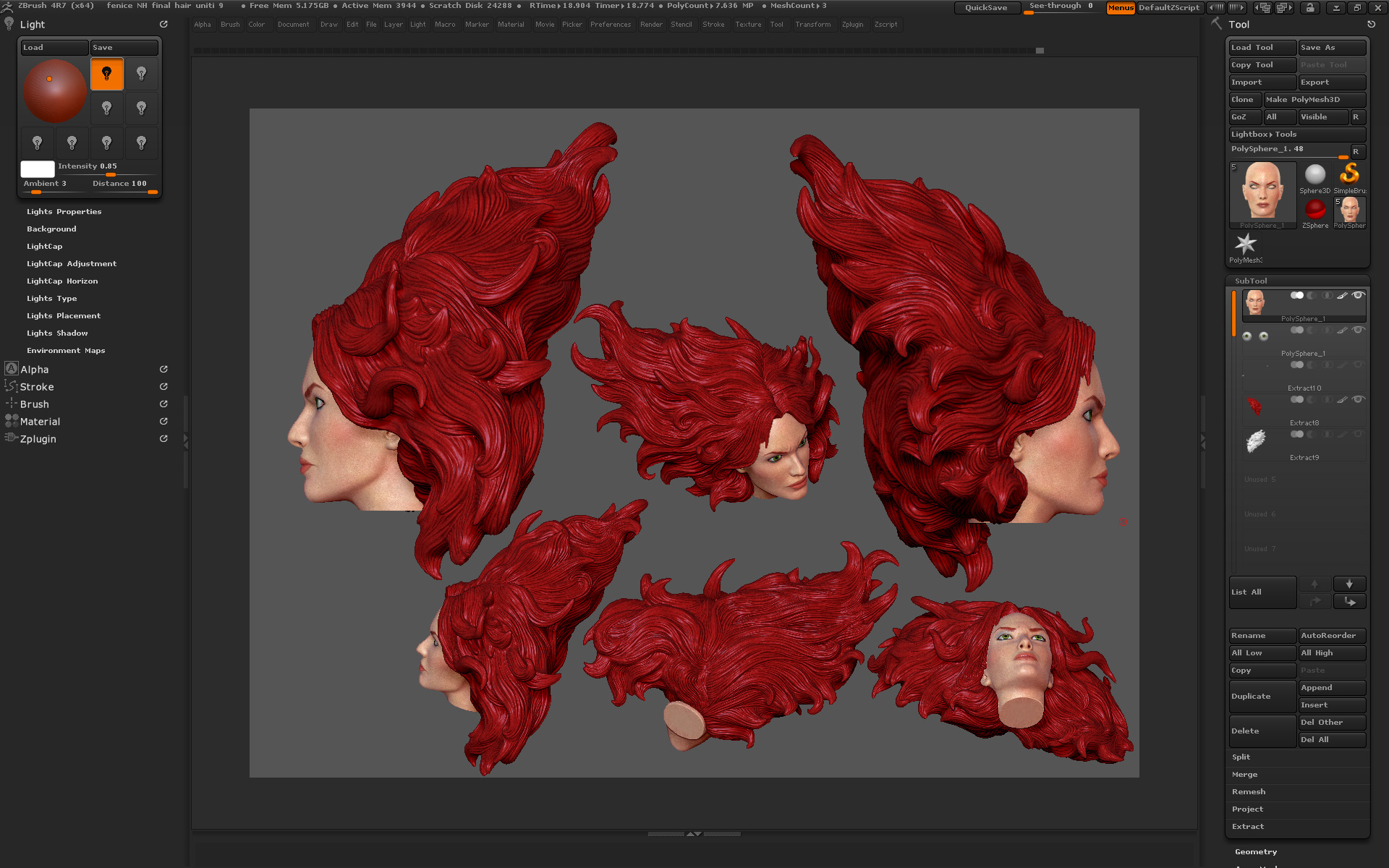
Task: Click the red light placement sphere
Action: tap(54, 91)
